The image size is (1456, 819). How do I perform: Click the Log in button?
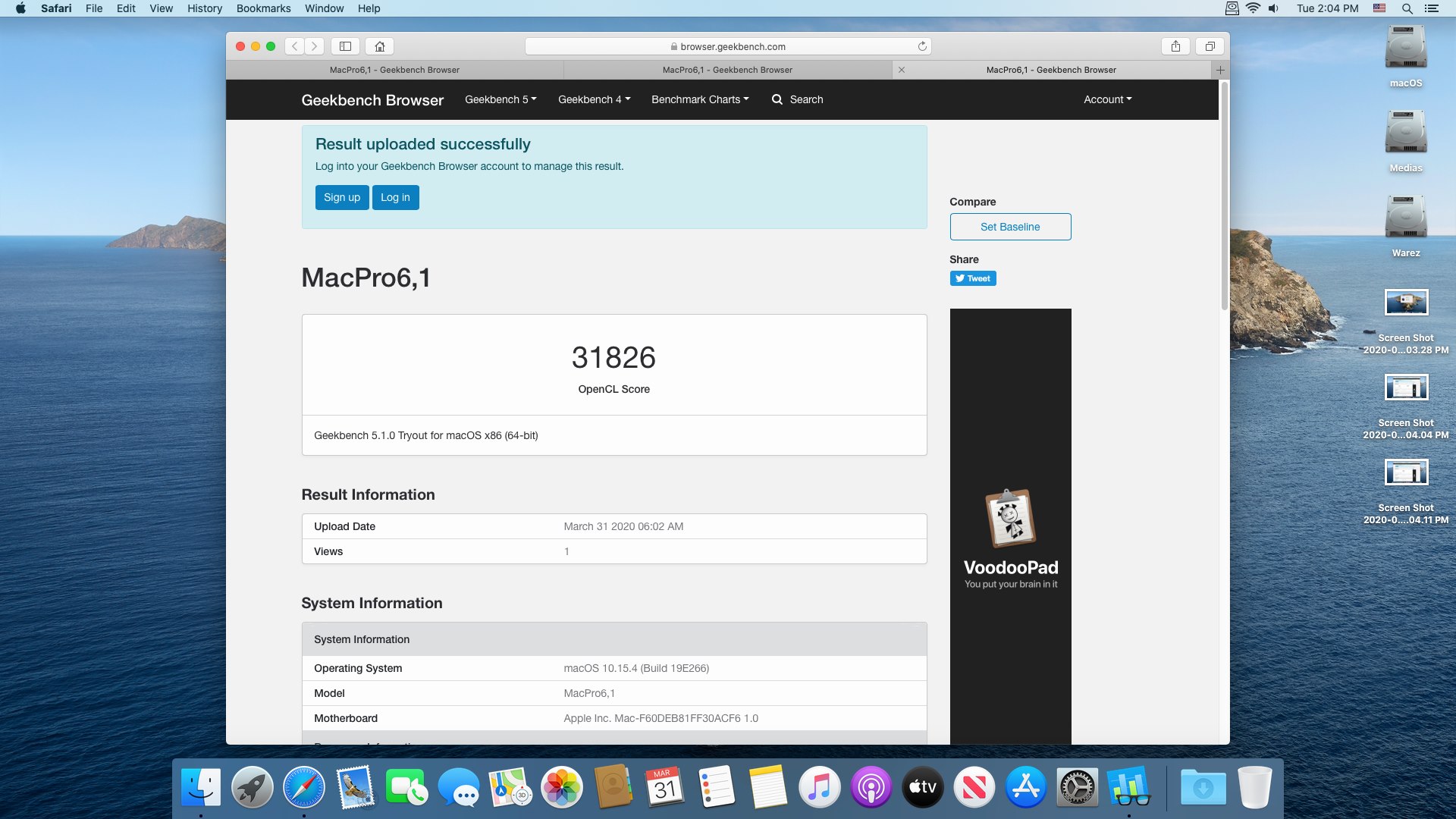(x=395, y=197)
